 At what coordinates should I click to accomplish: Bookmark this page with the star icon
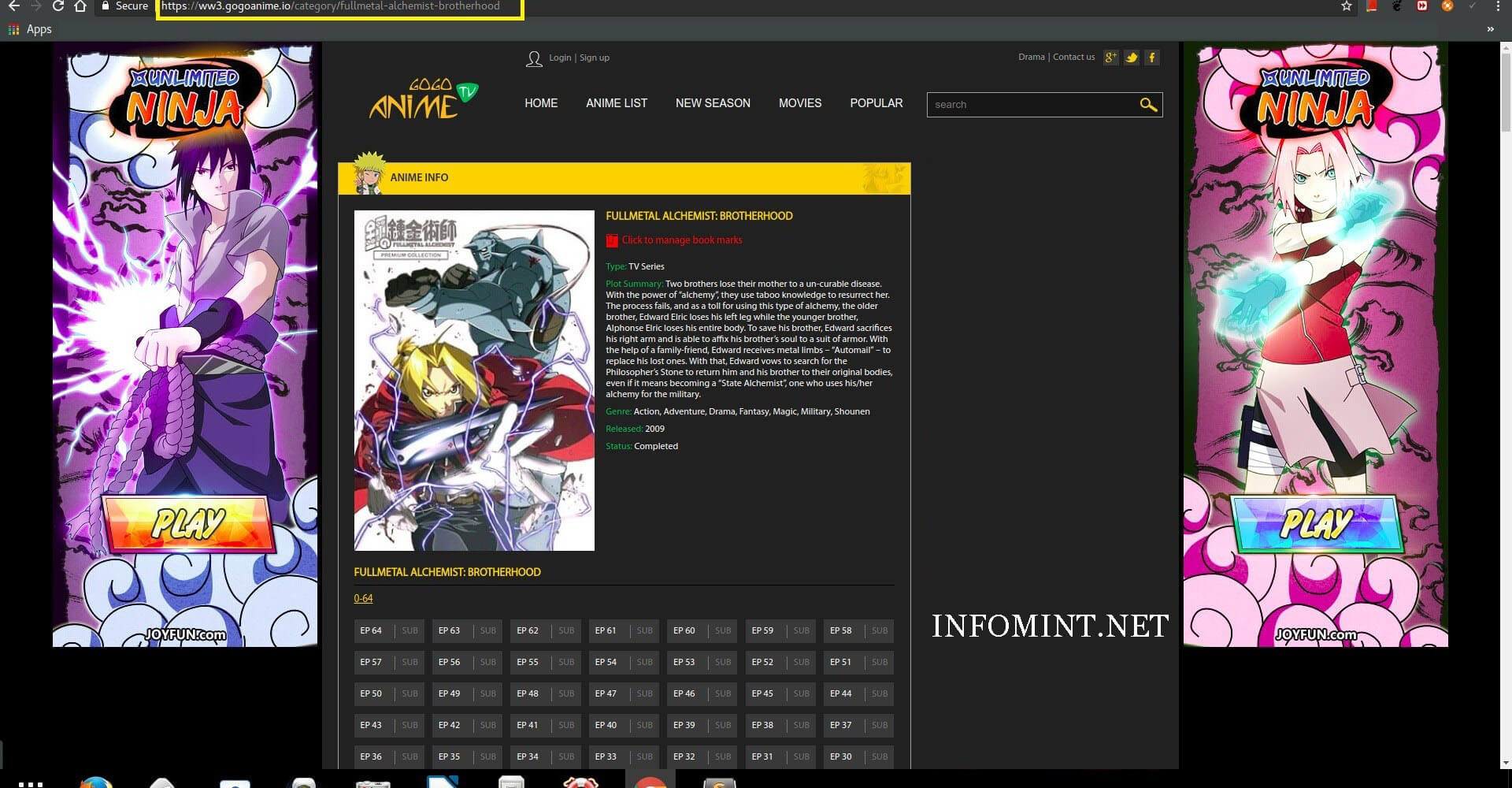pyautogui.click(x=1347, y=6)
